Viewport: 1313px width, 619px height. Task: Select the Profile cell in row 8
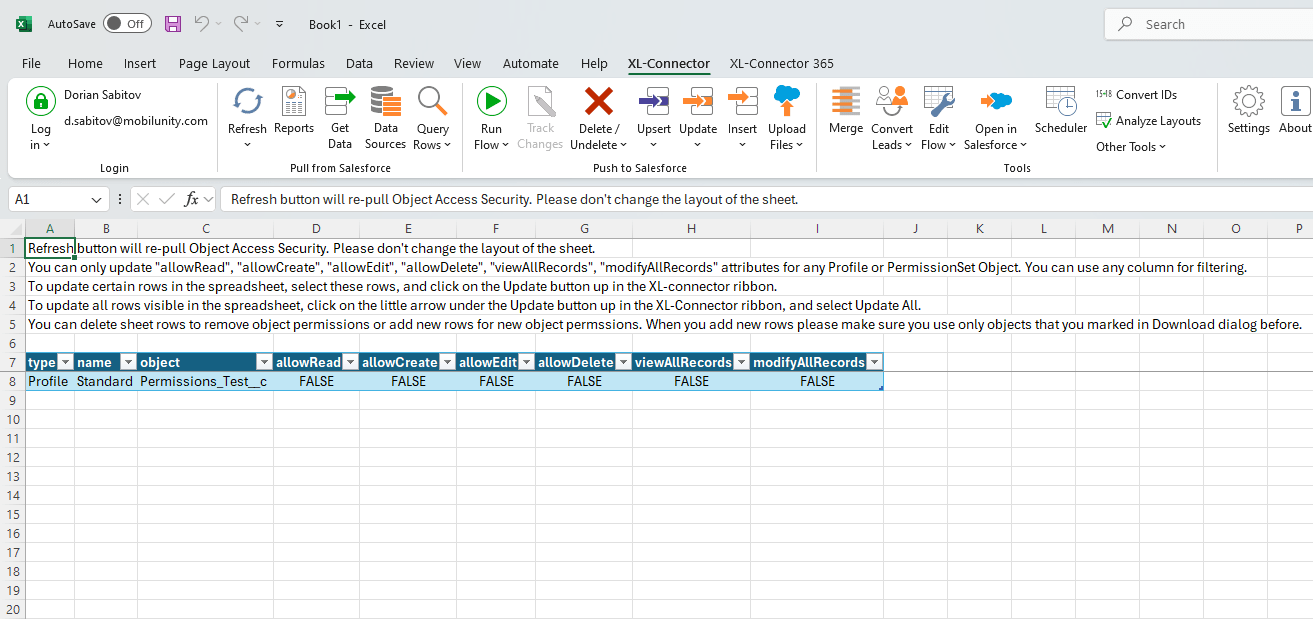click(49, 381)
